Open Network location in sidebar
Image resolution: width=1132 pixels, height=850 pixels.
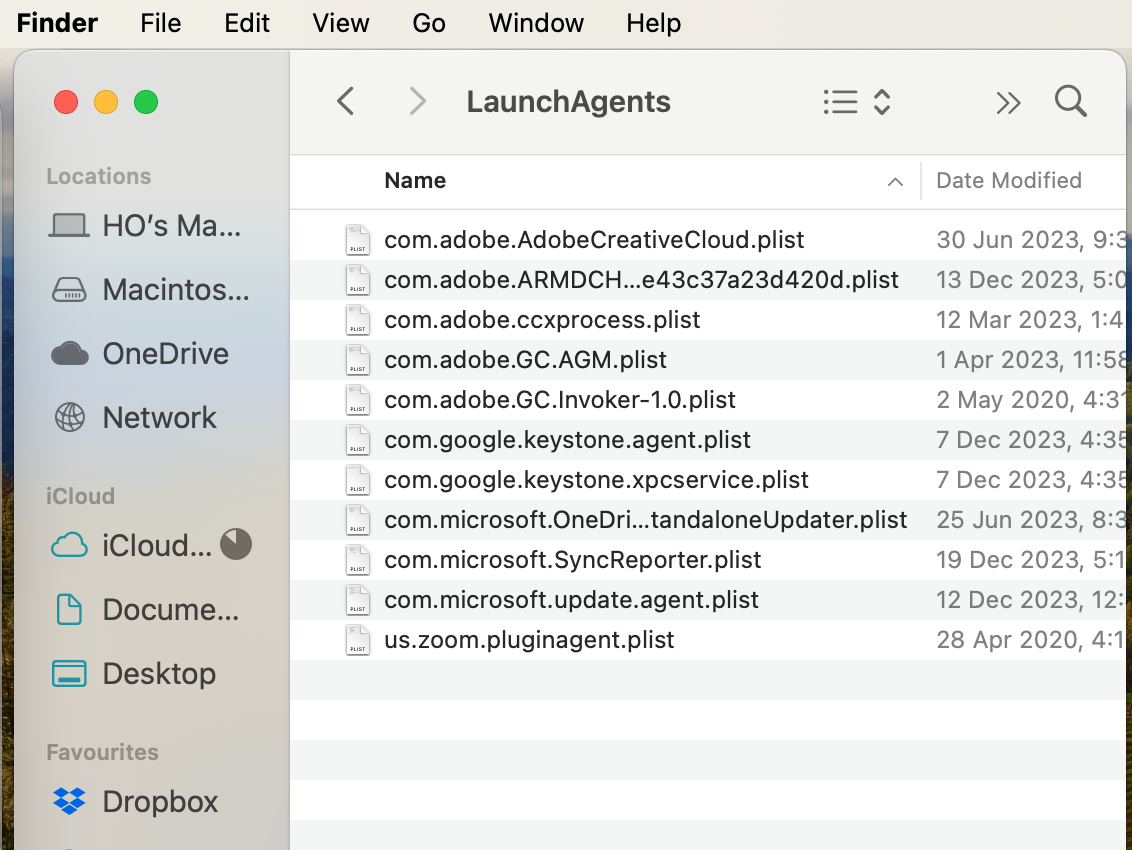click(159, 418)
